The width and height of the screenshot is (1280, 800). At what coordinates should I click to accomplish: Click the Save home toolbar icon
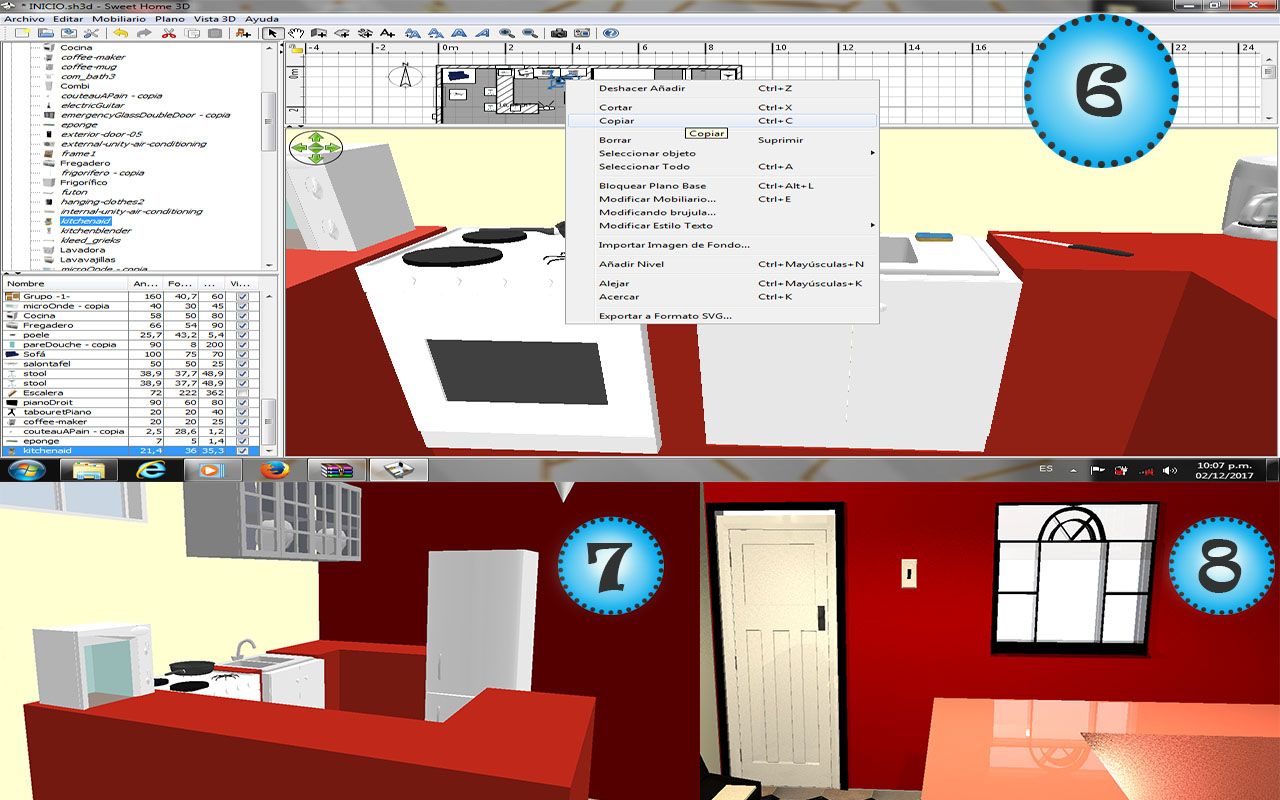coord(67,33)
